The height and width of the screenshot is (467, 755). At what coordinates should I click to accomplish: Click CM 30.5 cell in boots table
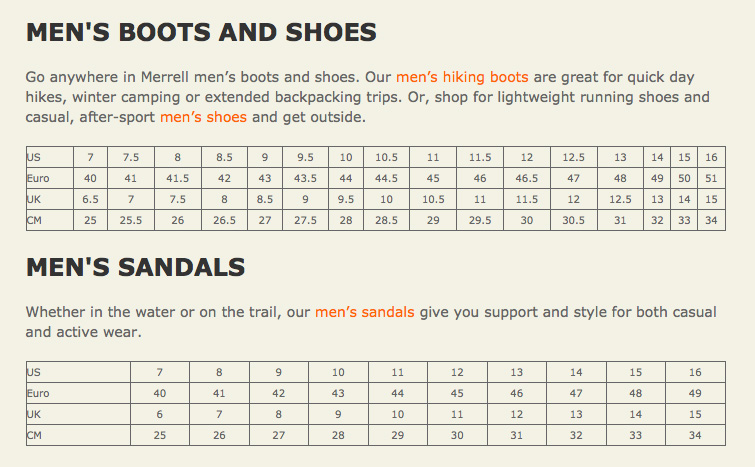point(573,220)
